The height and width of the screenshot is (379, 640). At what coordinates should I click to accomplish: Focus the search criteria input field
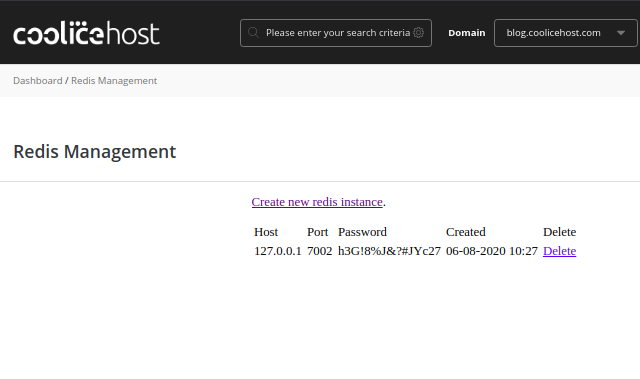336,33
